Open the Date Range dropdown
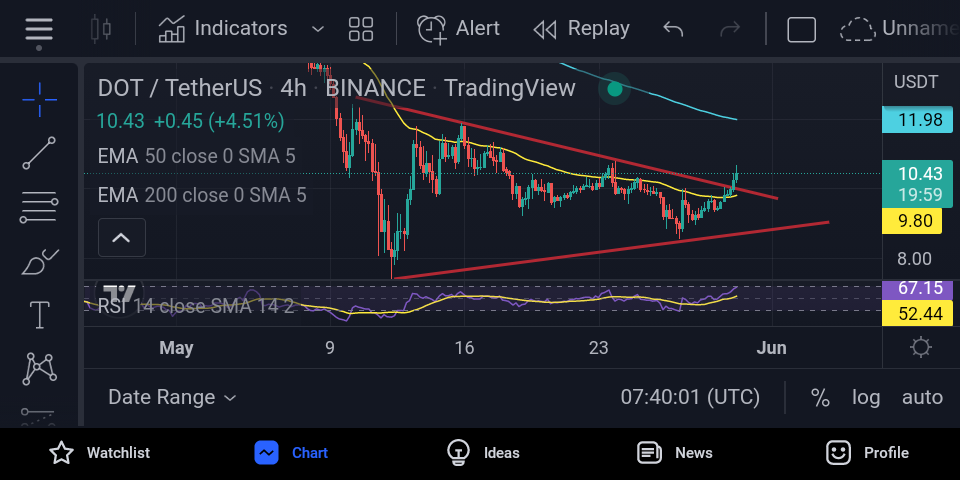This screenshot has height=480, width=960. [x=172, y=397]
